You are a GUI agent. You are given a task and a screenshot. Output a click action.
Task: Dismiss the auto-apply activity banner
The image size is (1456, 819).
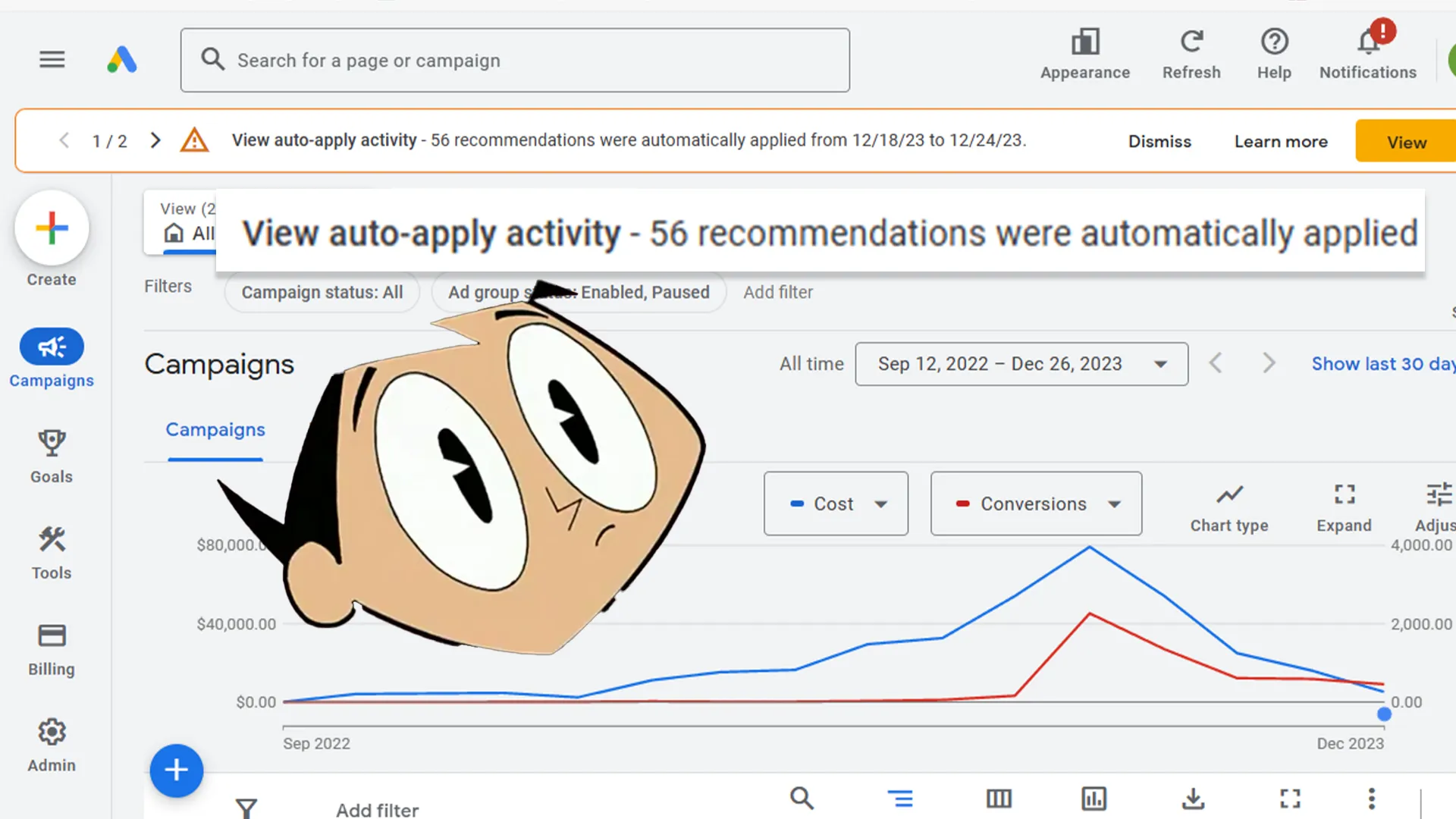(x=1159, y=142)
